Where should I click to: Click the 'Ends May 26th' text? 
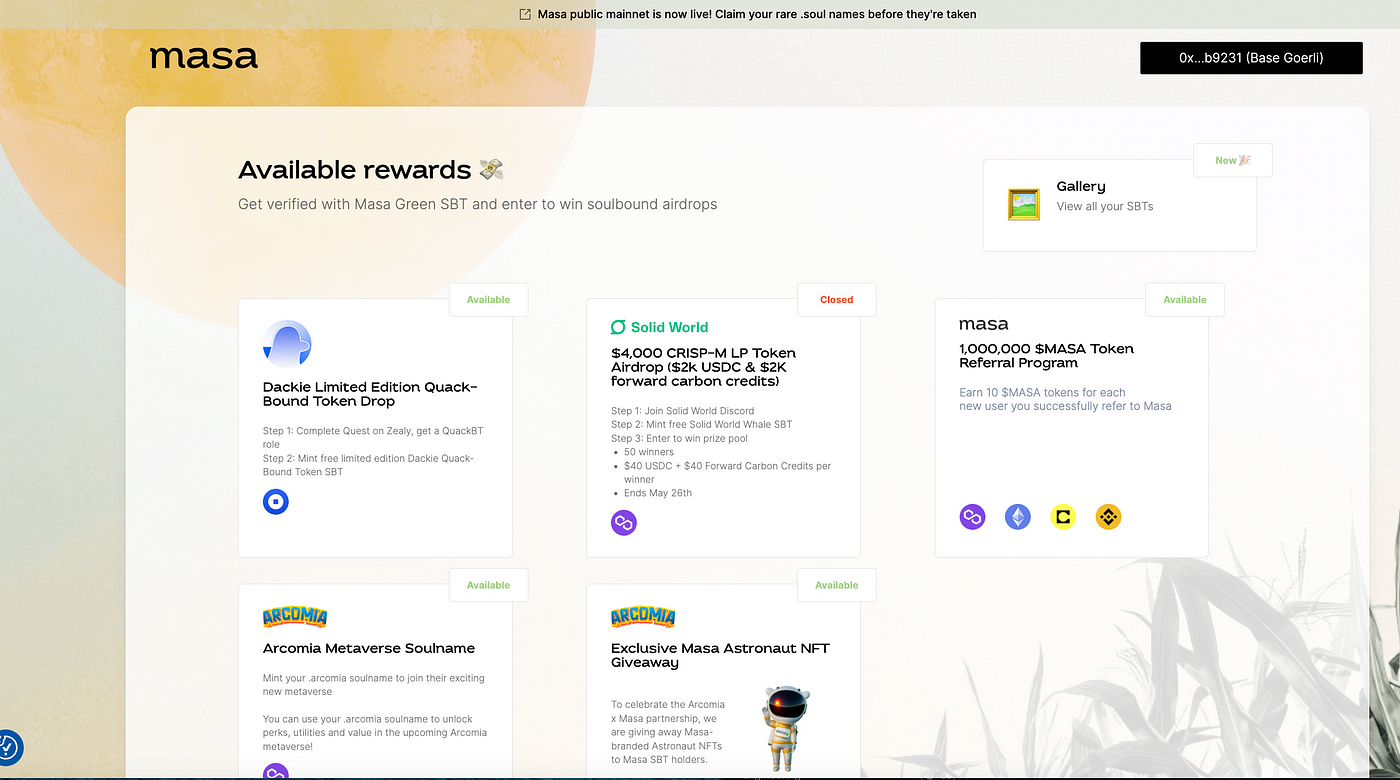pyautogui.click(x=658, y=493)
